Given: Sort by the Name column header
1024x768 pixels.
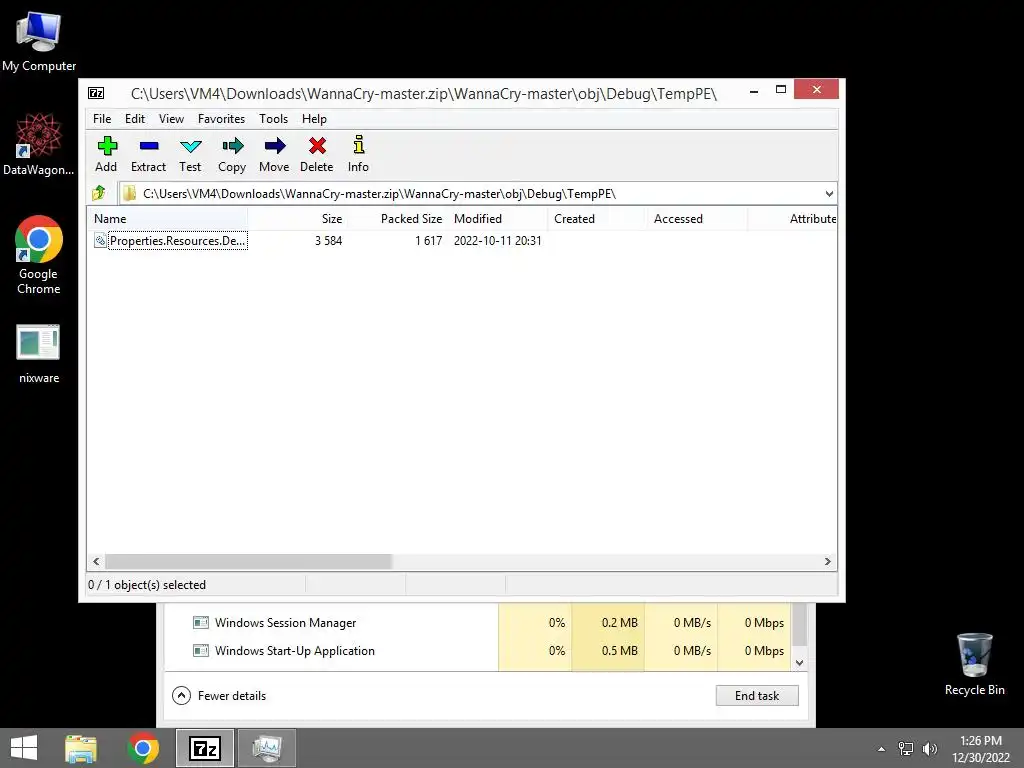Looking at the screenshot, I should click(168, 219).
